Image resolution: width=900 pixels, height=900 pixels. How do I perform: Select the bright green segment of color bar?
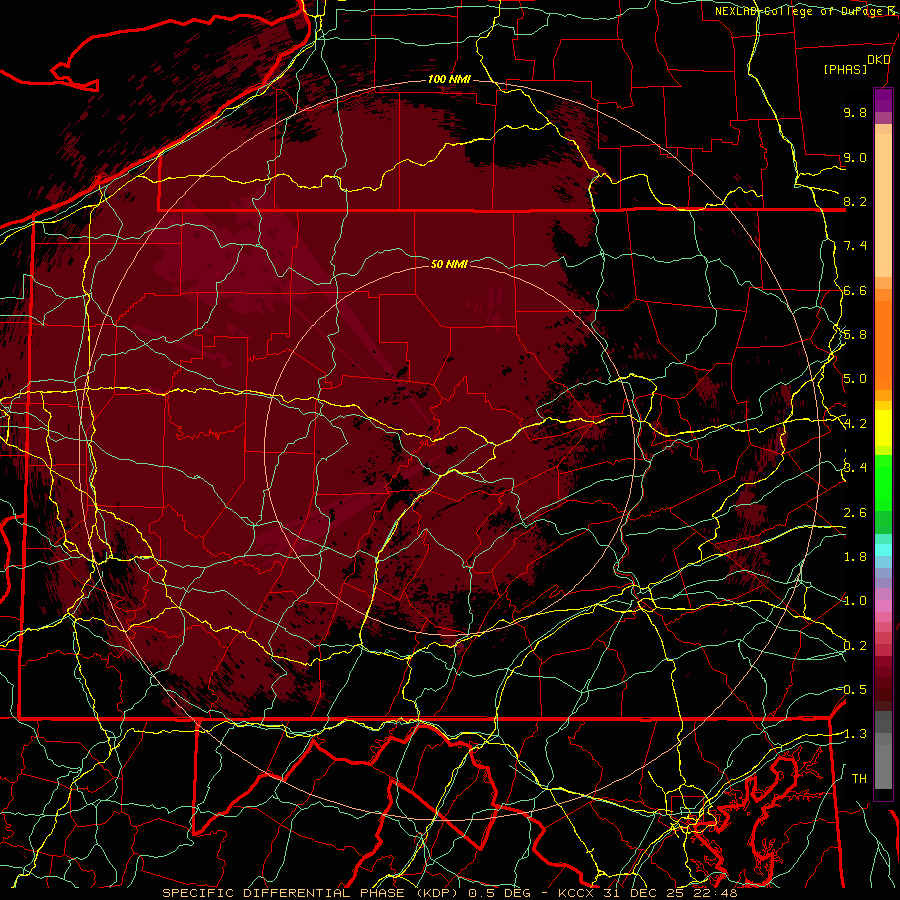(x=883, y=482)
